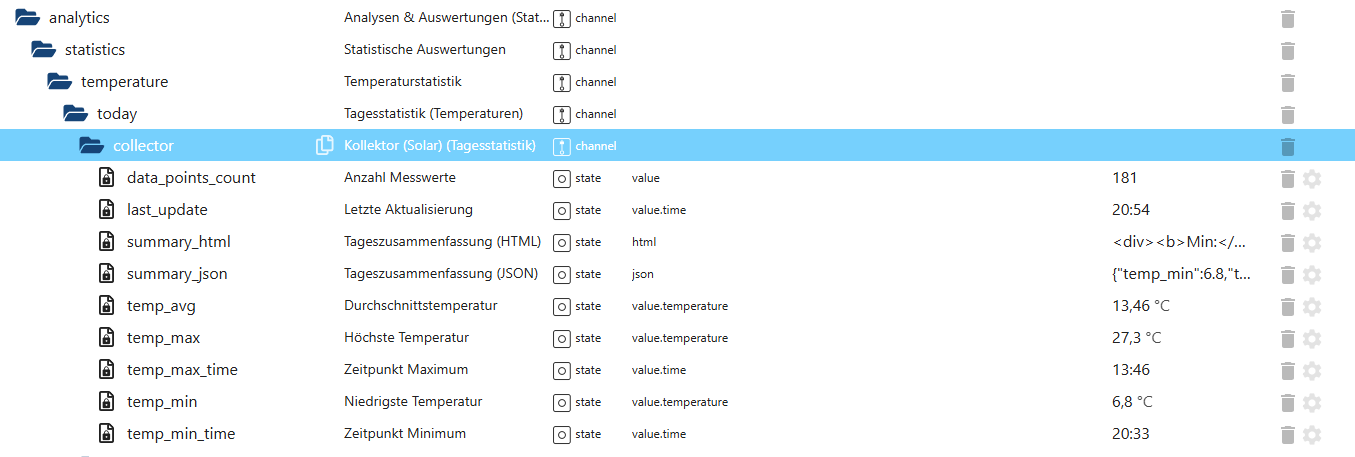Collapse the today folder
This screenshot has width=1355, height=457.
[x=75, y=114]
